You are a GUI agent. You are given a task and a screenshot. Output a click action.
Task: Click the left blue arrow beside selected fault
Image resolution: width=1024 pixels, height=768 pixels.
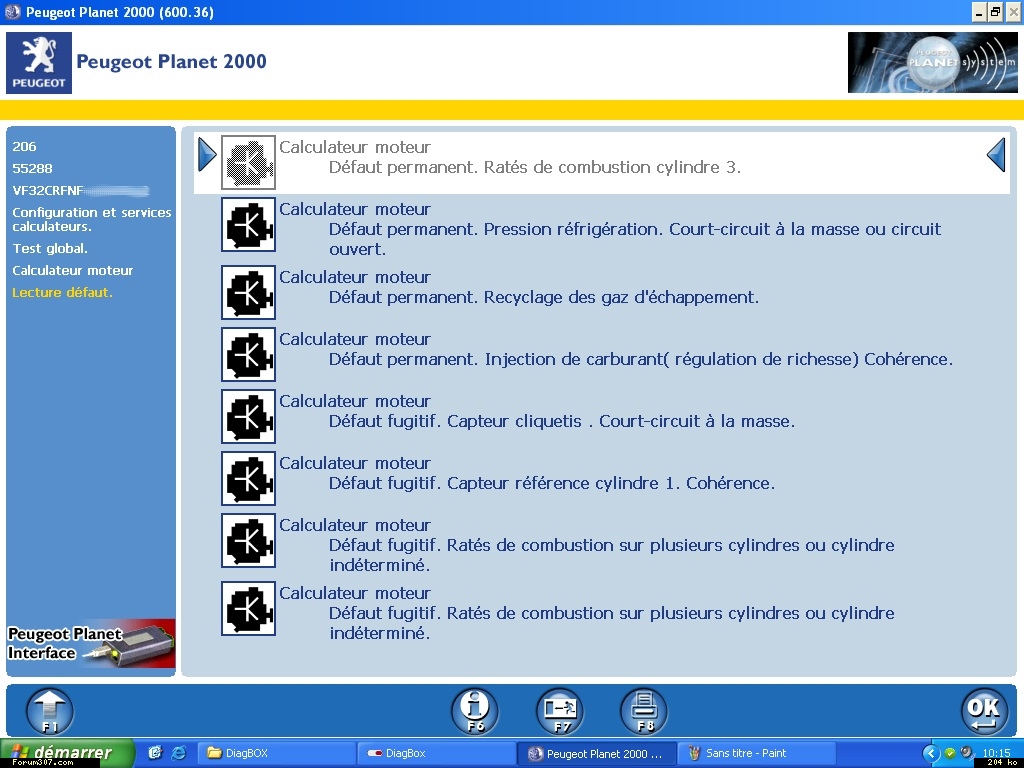(207, 155)
